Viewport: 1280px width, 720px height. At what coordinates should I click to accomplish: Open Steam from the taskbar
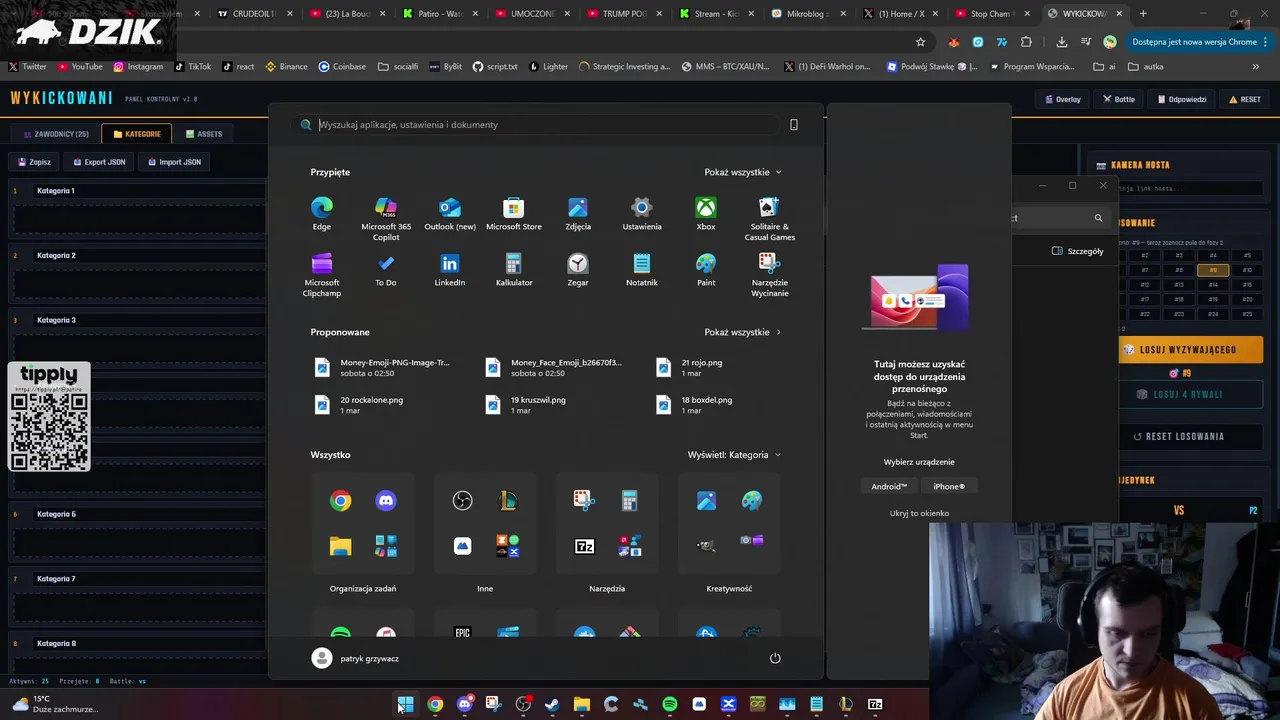pos(552,704)
